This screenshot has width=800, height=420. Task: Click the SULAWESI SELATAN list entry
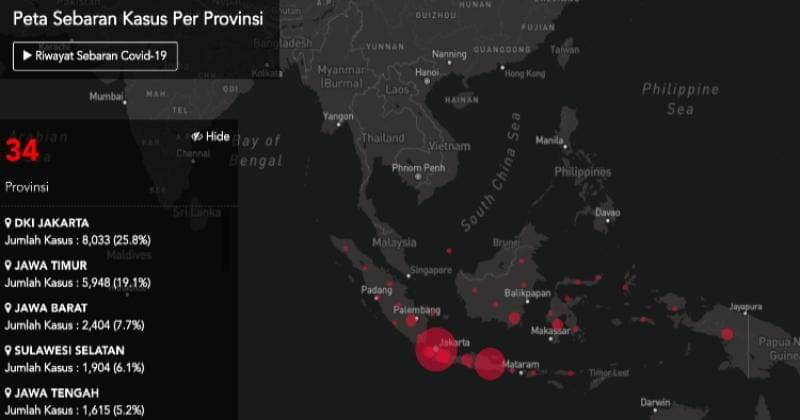click(68, 351)
